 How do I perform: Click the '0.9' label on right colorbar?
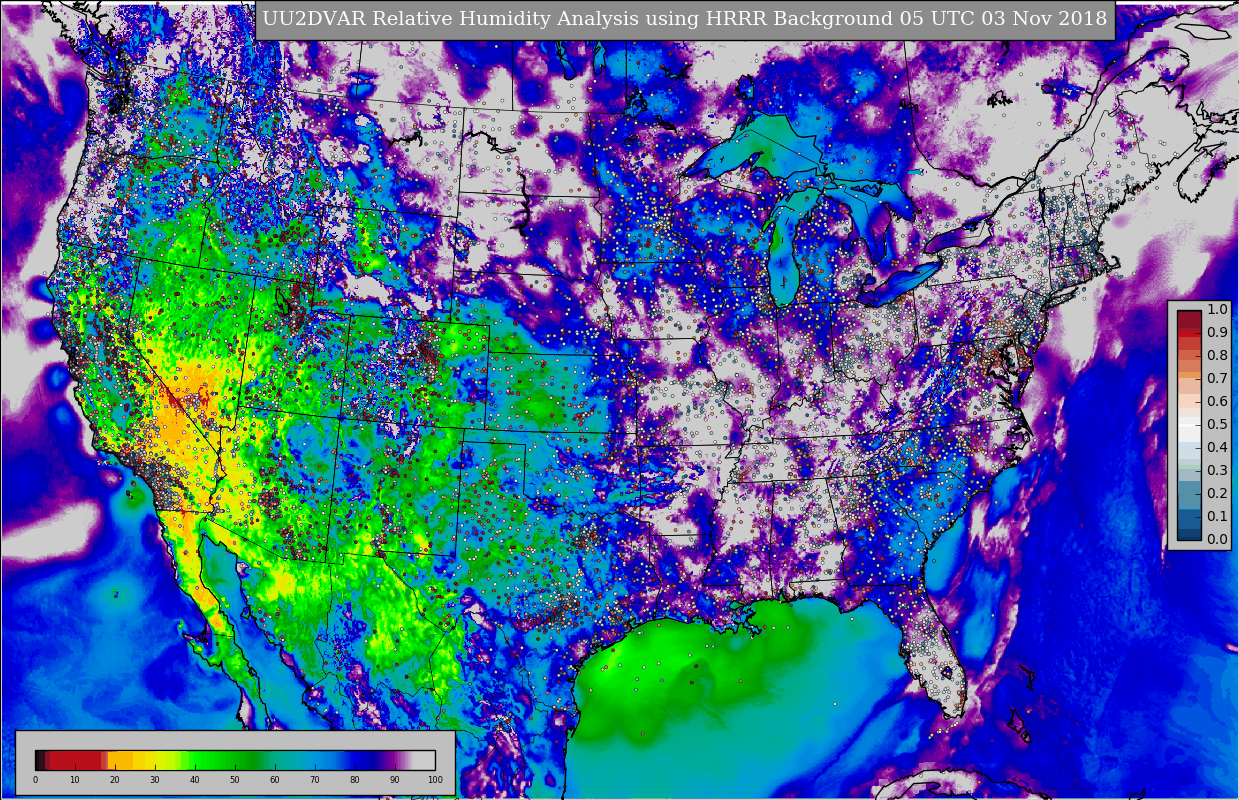click(1217, 333)
